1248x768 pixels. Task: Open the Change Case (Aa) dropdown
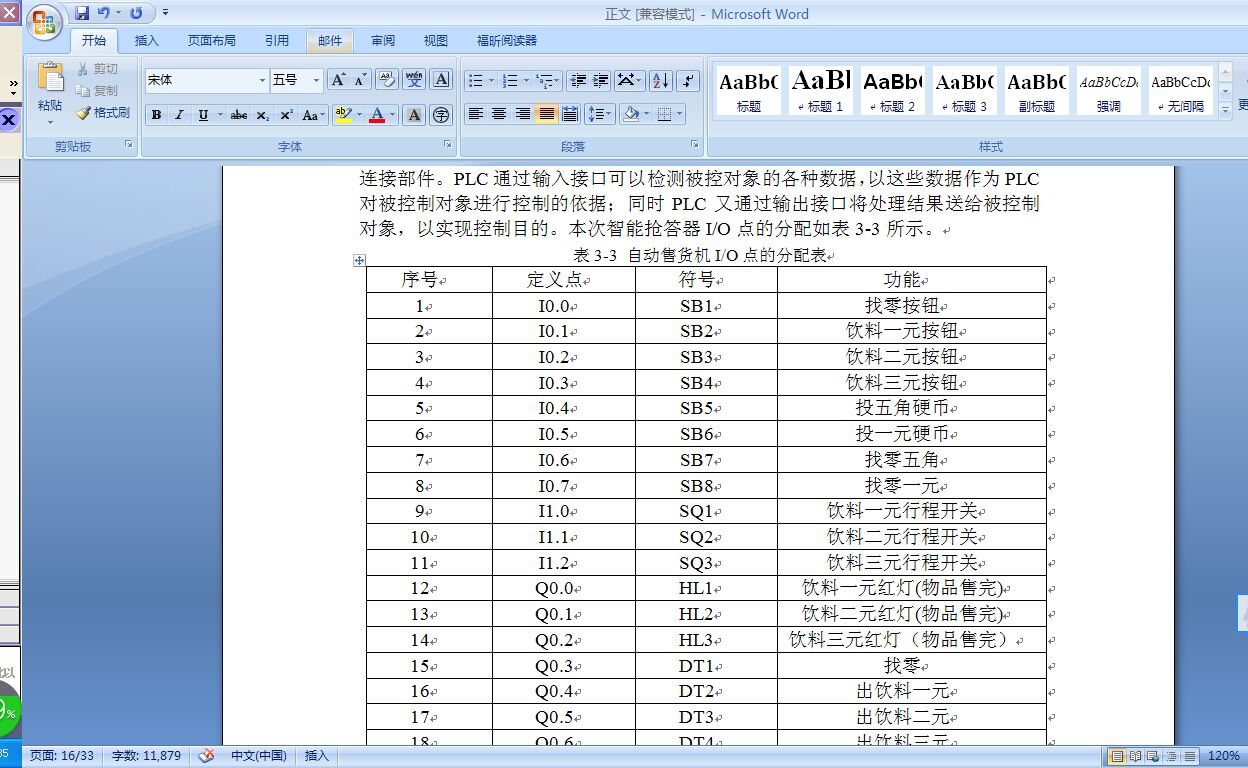click(314, 115)
